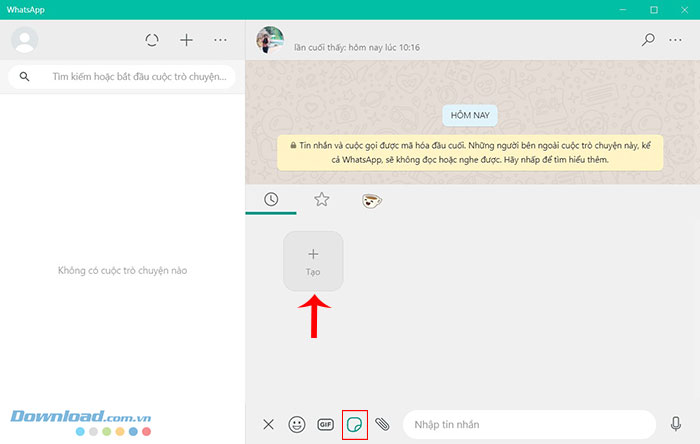Switch to the recent stickers clock tab
This screenshot has height=444, width=700.
coord(271,200)
